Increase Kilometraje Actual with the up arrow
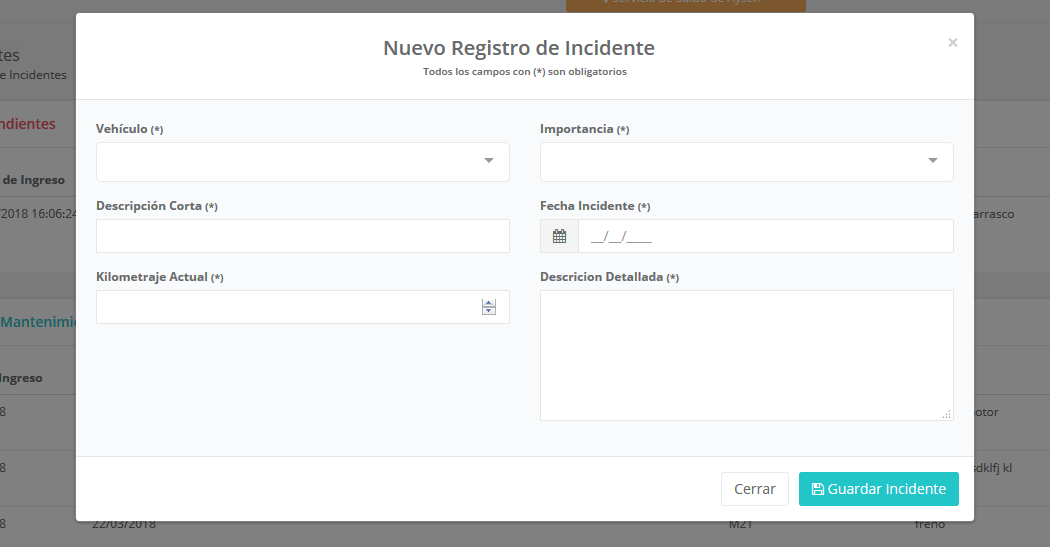 489,303
